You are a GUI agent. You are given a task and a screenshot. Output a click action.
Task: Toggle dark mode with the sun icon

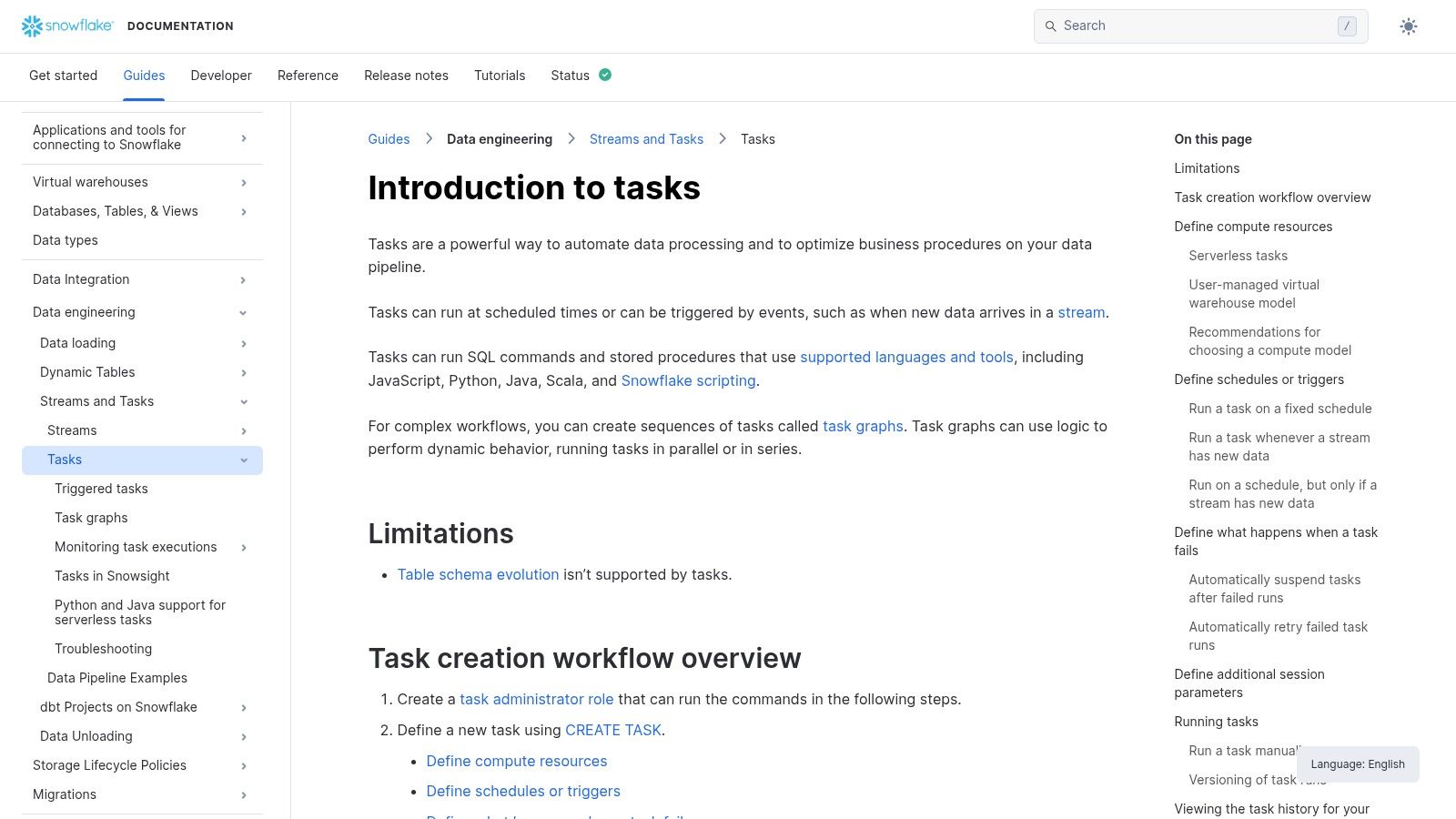1408,25
